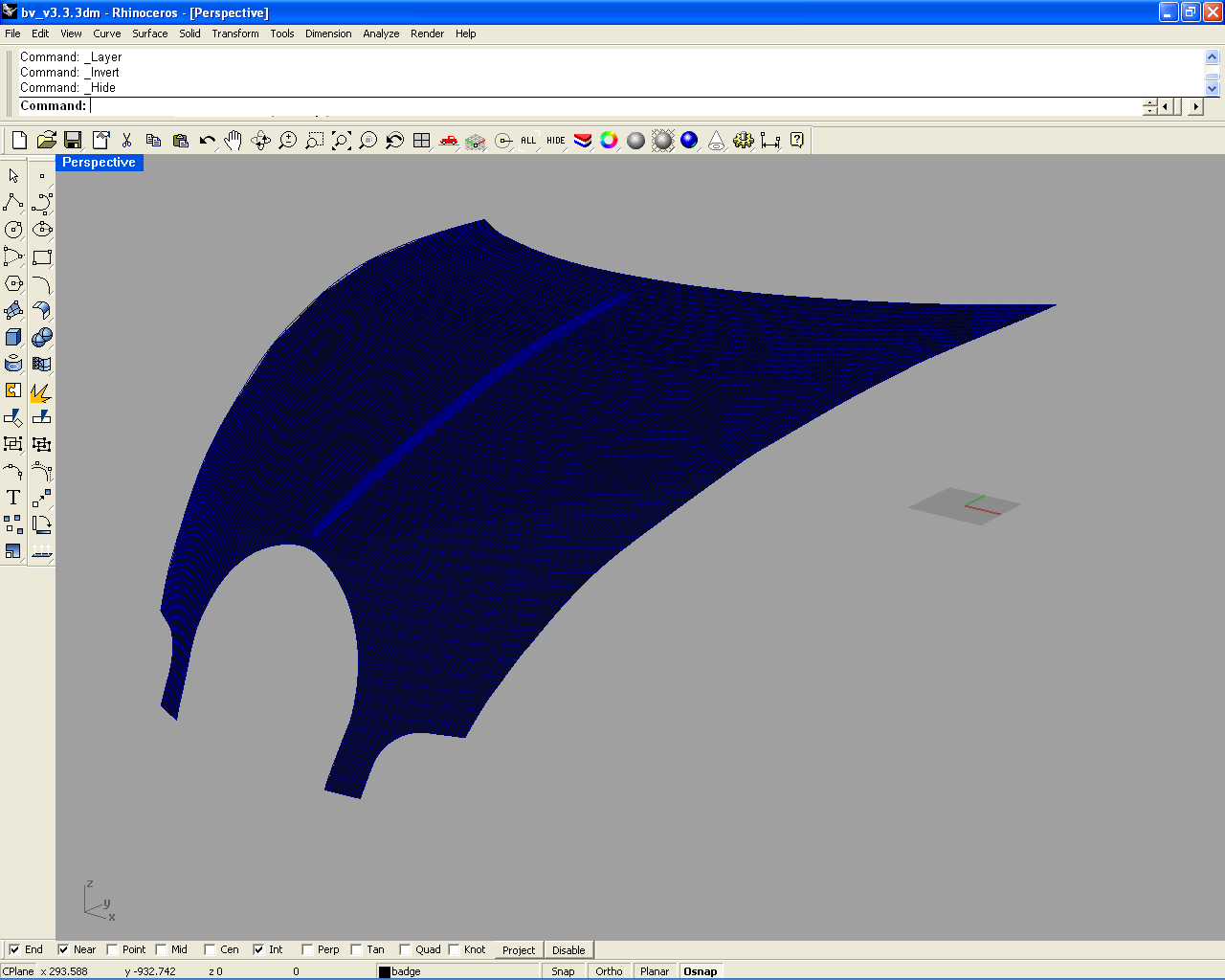Image resolution: width=1225 pixels, height=980 pixels.
Task: Open a file with the folder icon
Action: [46, 141]
